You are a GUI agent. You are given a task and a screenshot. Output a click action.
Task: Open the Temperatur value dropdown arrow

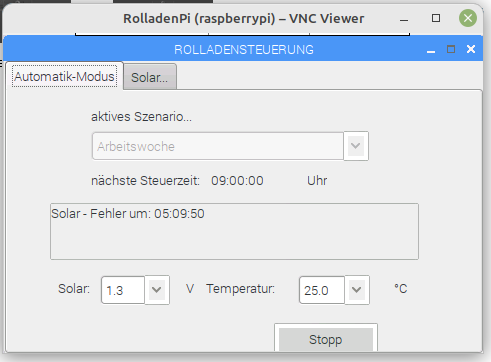pyautogui.click(x=357, y=290)
